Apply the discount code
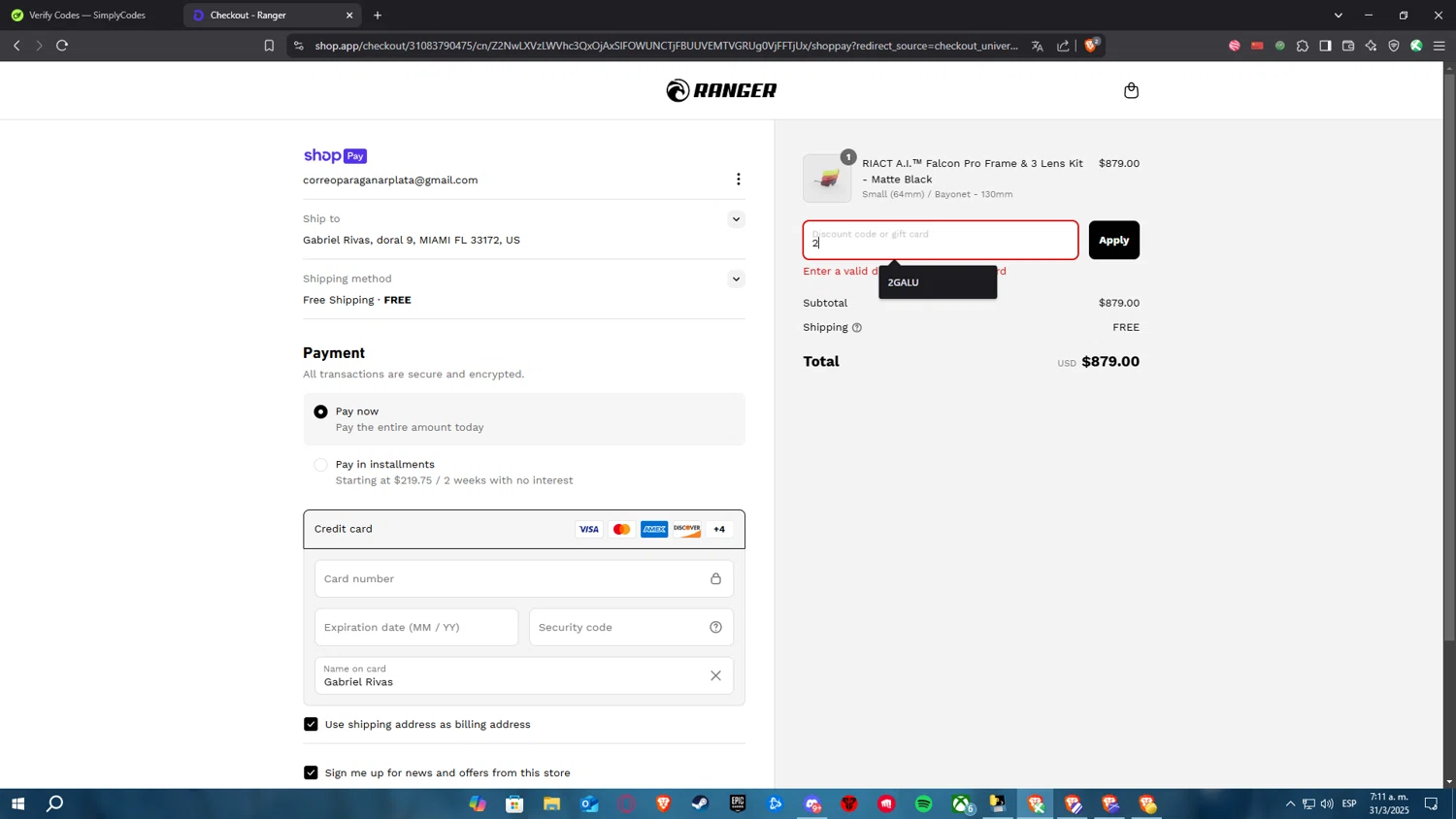Screen dimensions: 1456x819 (1113, 240)
